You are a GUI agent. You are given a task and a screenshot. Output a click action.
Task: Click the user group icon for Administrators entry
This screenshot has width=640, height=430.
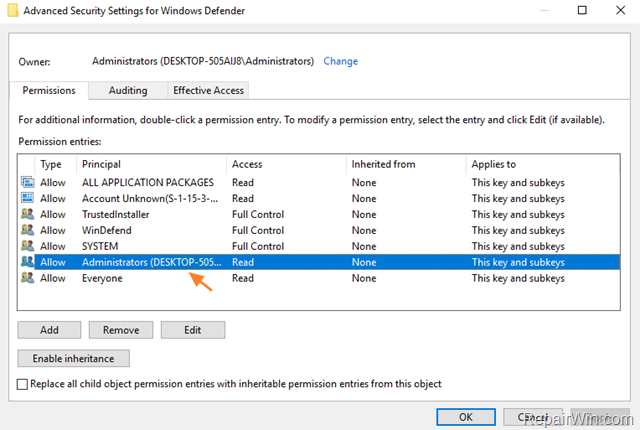[x=27, y=262]
